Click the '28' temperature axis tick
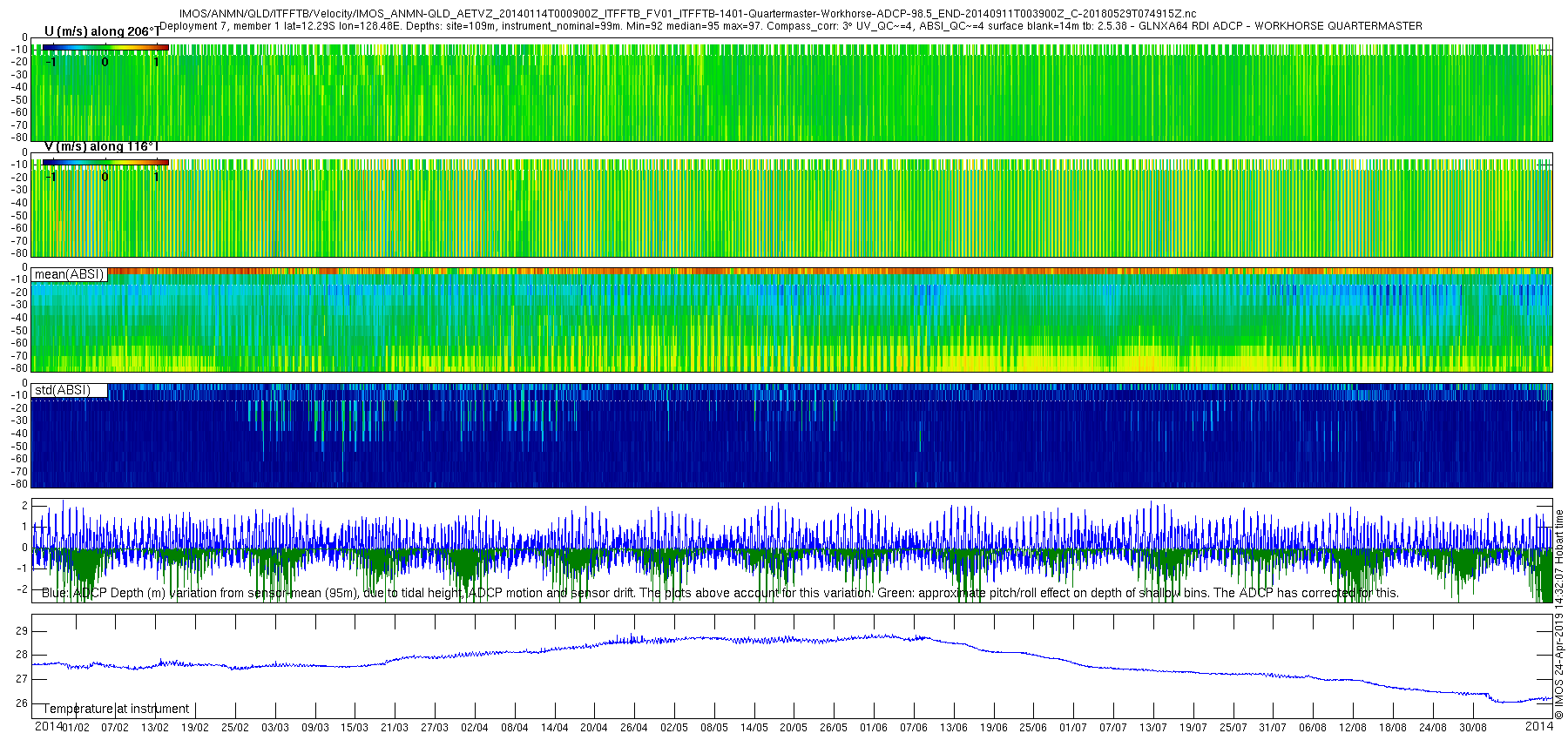The width and height of the screenshot is (1568, 740). coord(23,655)
